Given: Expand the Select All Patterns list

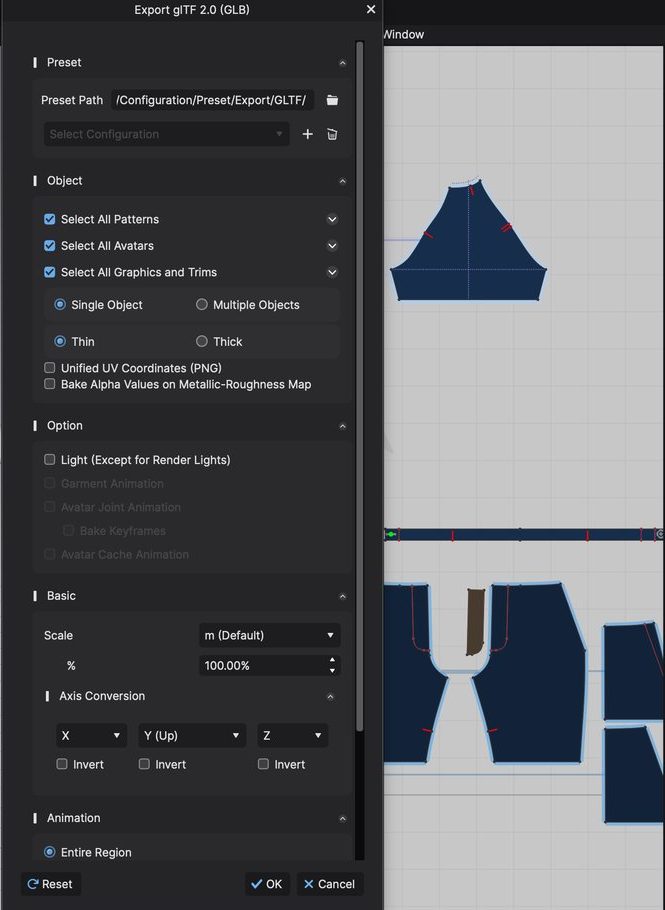Looking at the screenshot, I should [x=332, y=219].
